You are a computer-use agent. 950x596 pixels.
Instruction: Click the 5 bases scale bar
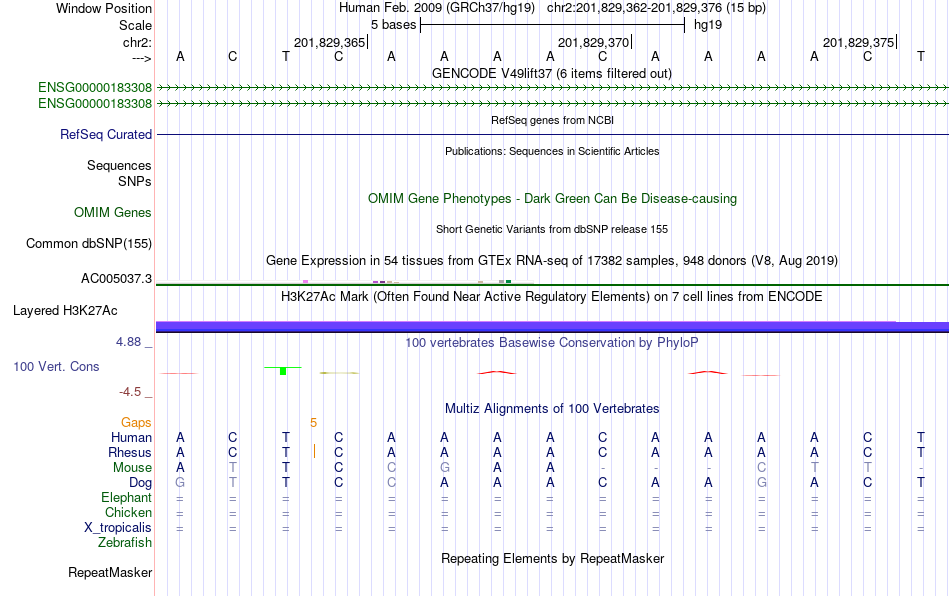553,25
